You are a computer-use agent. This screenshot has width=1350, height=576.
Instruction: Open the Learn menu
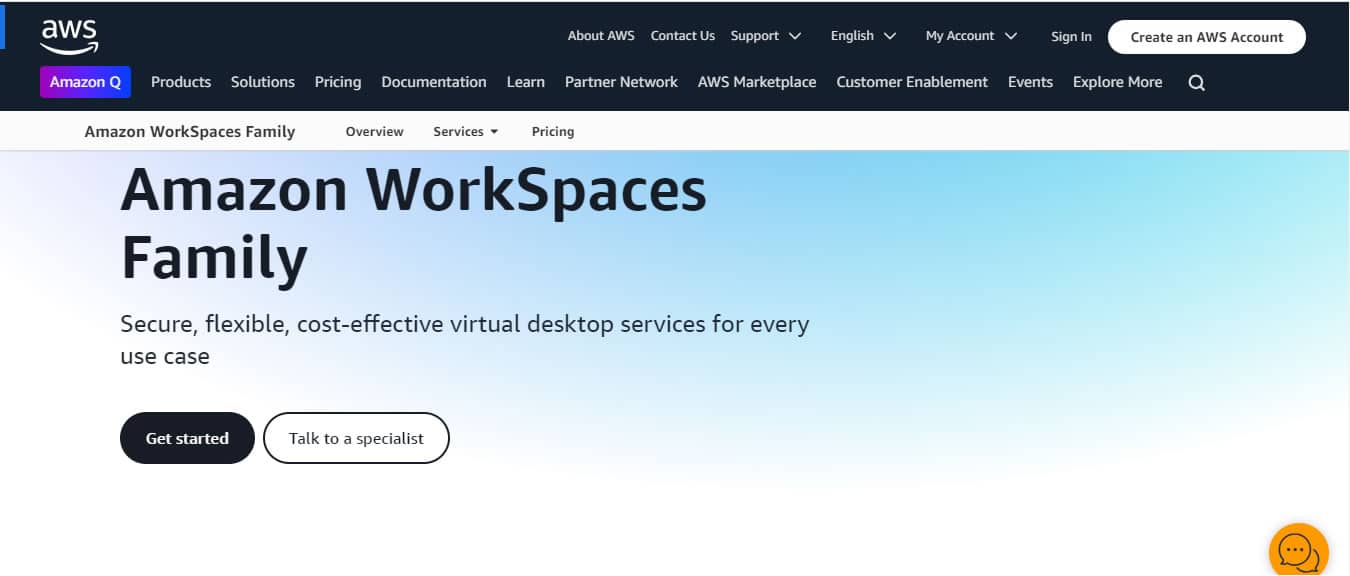tap(526, 82)
